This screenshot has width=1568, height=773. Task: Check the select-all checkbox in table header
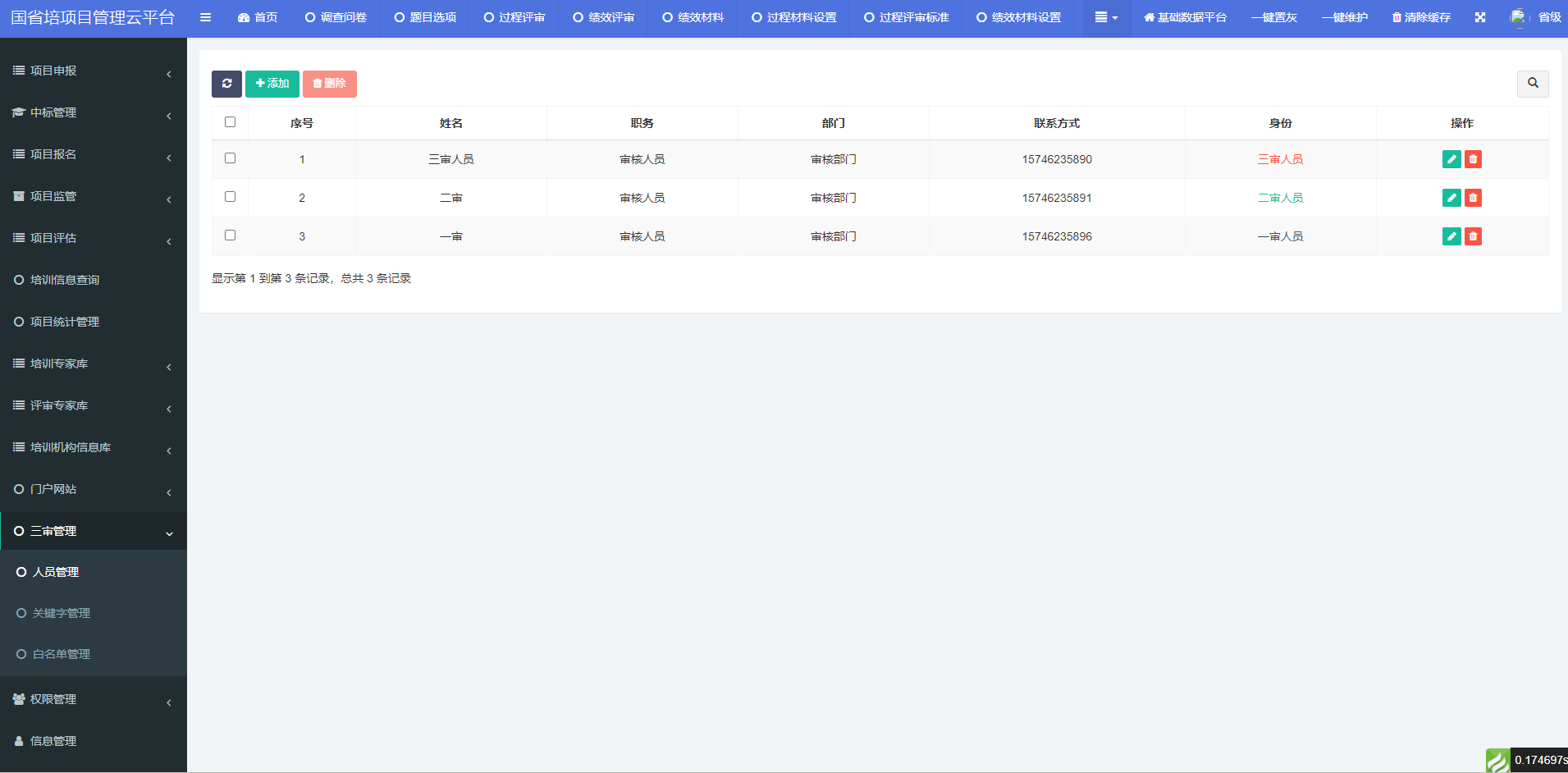click(x=230, y=122)
